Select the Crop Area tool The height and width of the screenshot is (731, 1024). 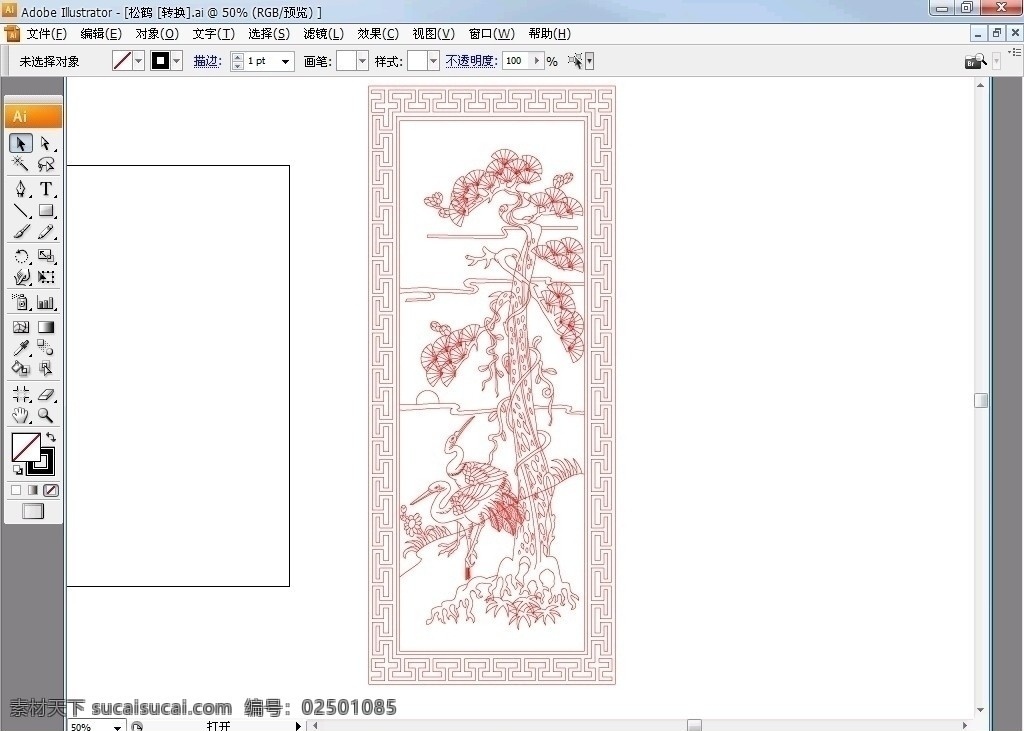click(20, 394)
